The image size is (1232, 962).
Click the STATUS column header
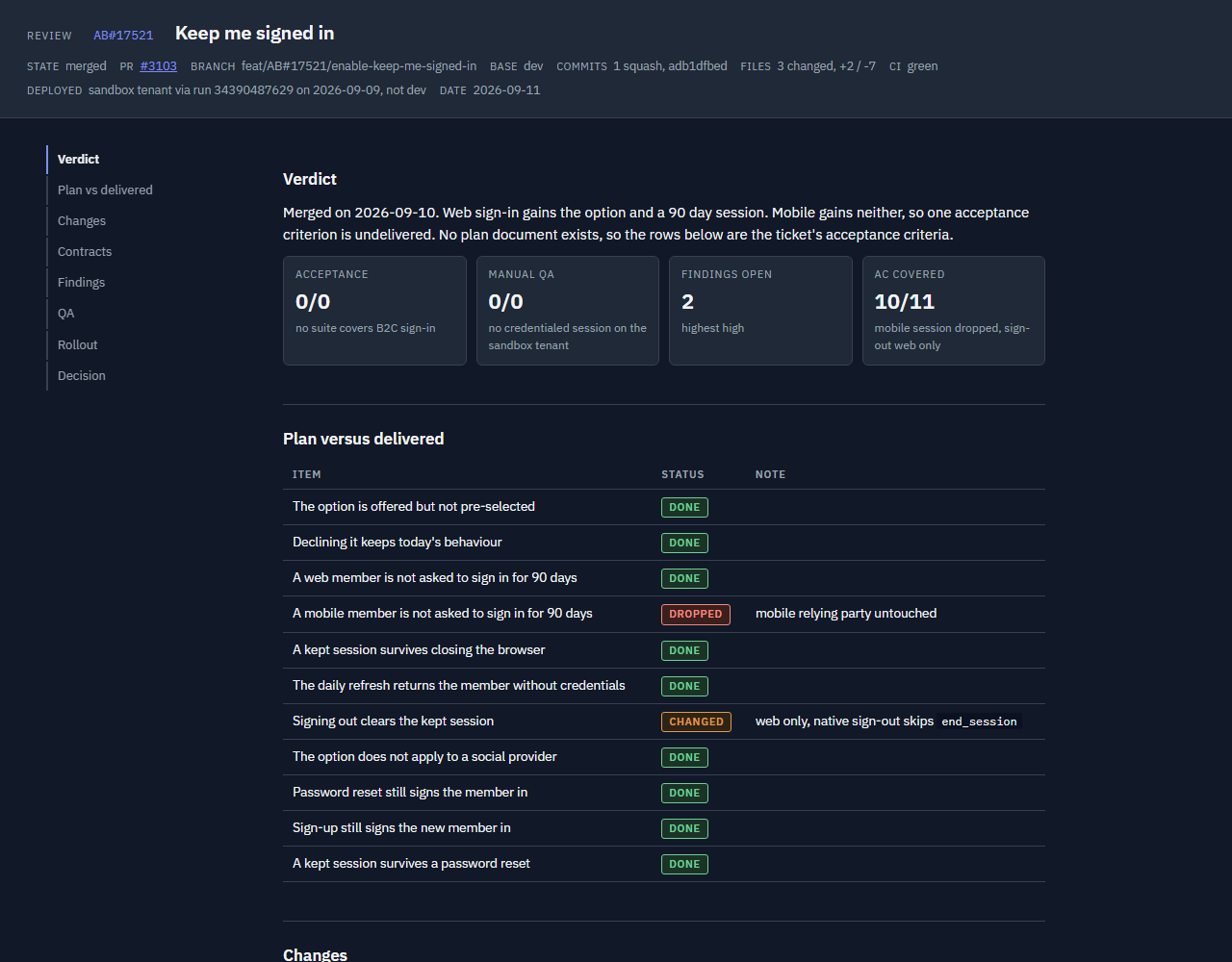682,475
